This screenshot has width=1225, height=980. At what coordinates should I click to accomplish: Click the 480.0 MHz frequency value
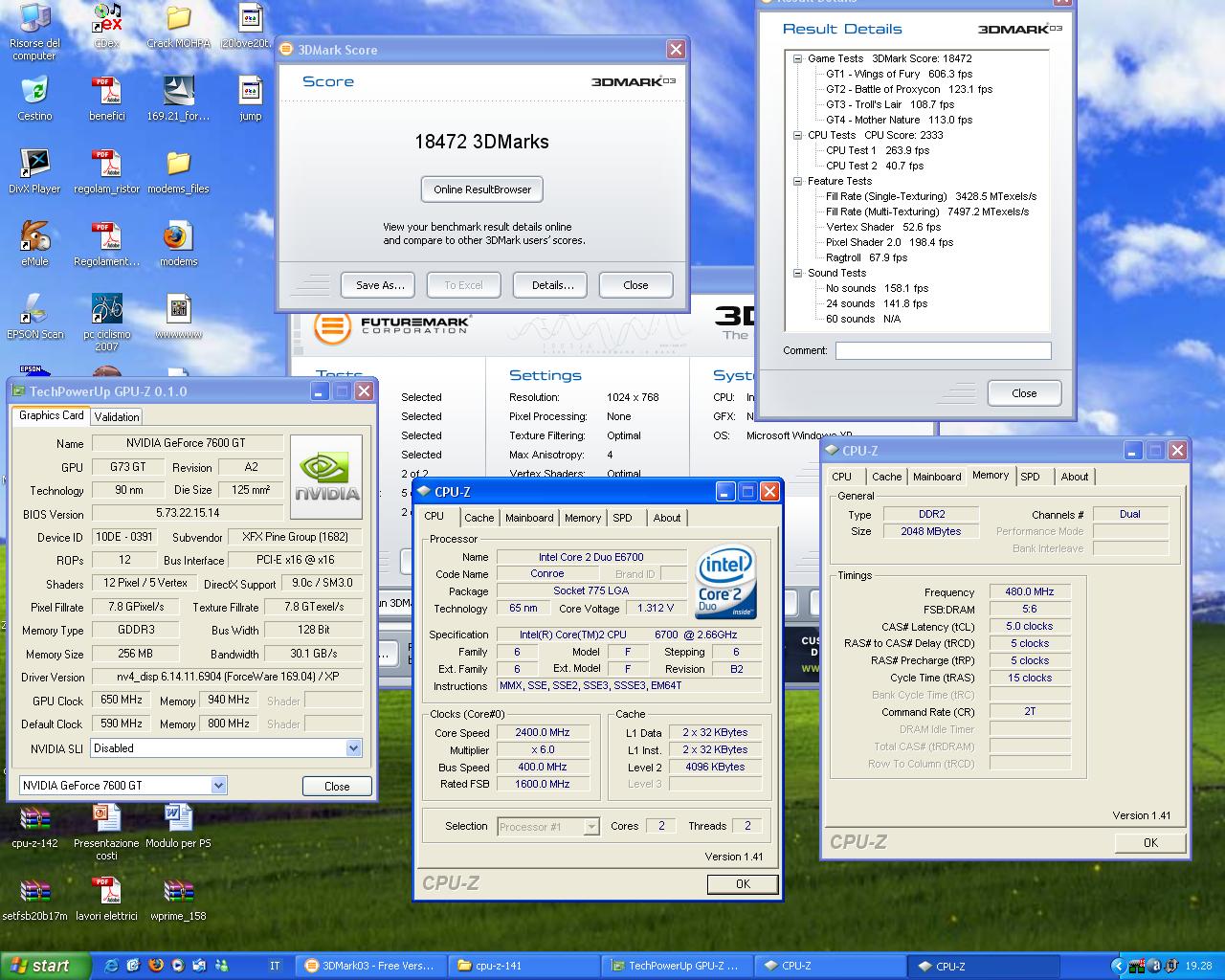[x=1029, y=591]
